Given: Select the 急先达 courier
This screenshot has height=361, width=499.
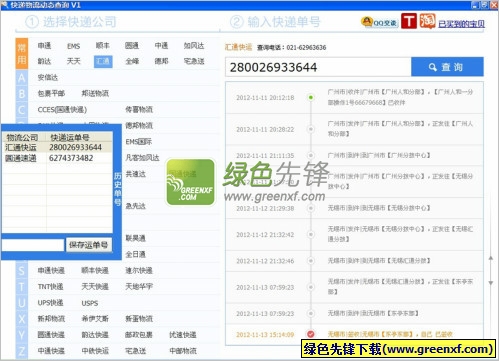Looking at the screenshot, I should pyautogui.click(x=135, y=206).
